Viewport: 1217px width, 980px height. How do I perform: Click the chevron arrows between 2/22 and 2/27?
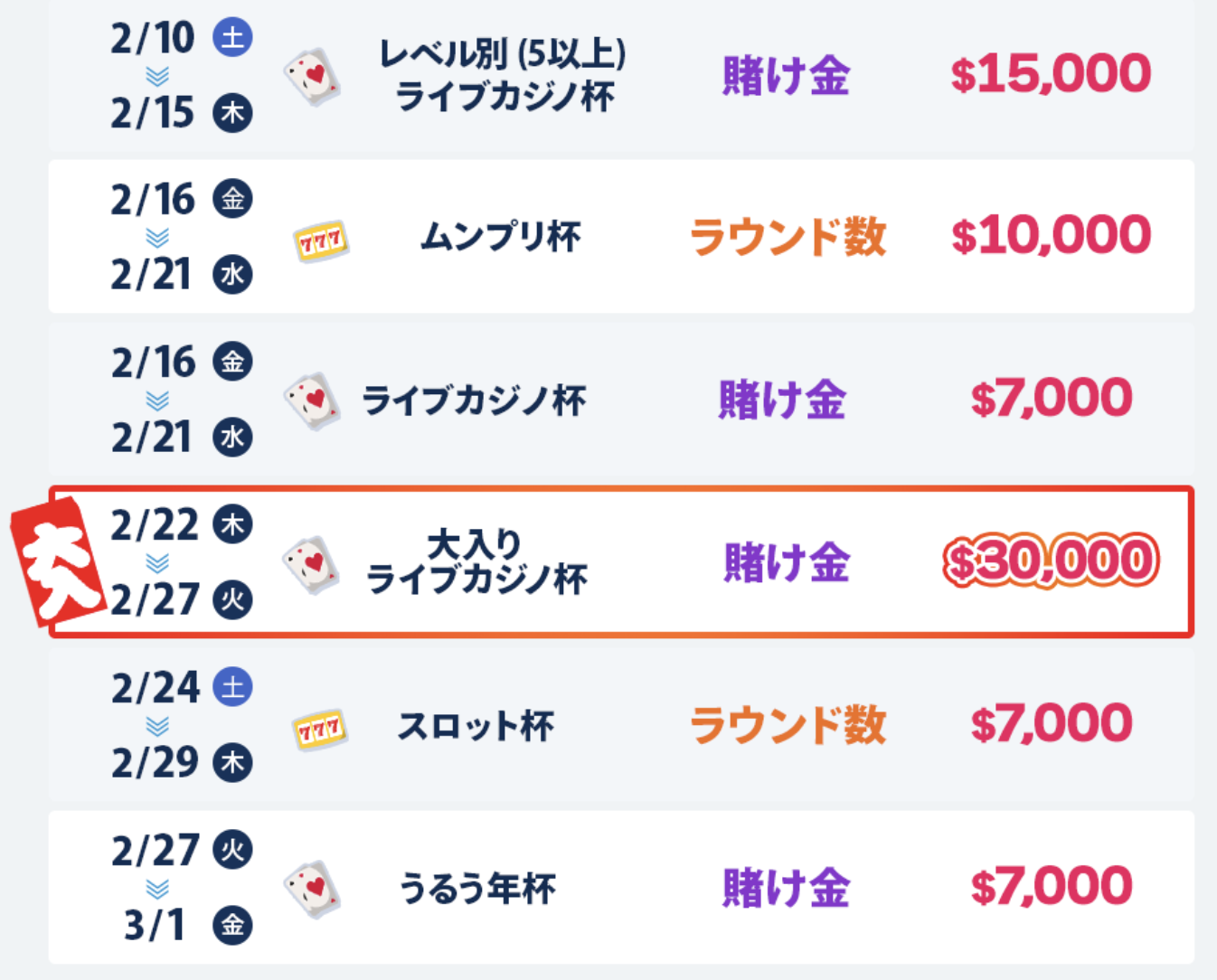[x=157, y=563]
